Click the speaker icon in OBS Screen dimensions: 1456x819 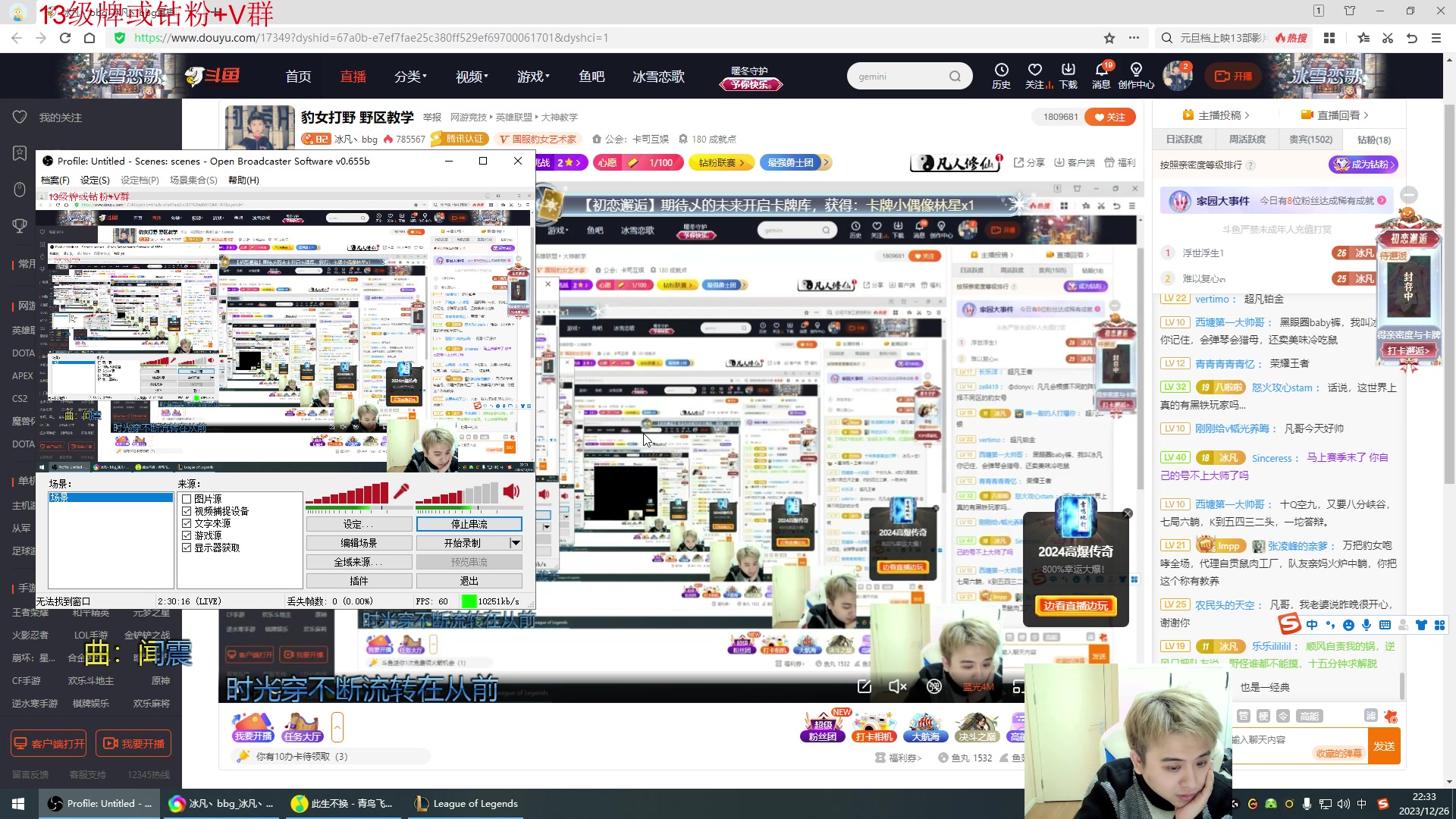[512, 491]
